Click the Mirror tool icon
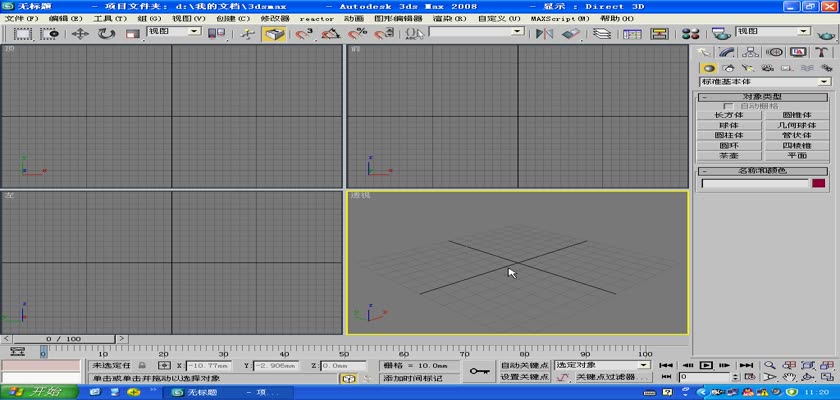Viewport: 840px width, 400px height. (545, 34)
